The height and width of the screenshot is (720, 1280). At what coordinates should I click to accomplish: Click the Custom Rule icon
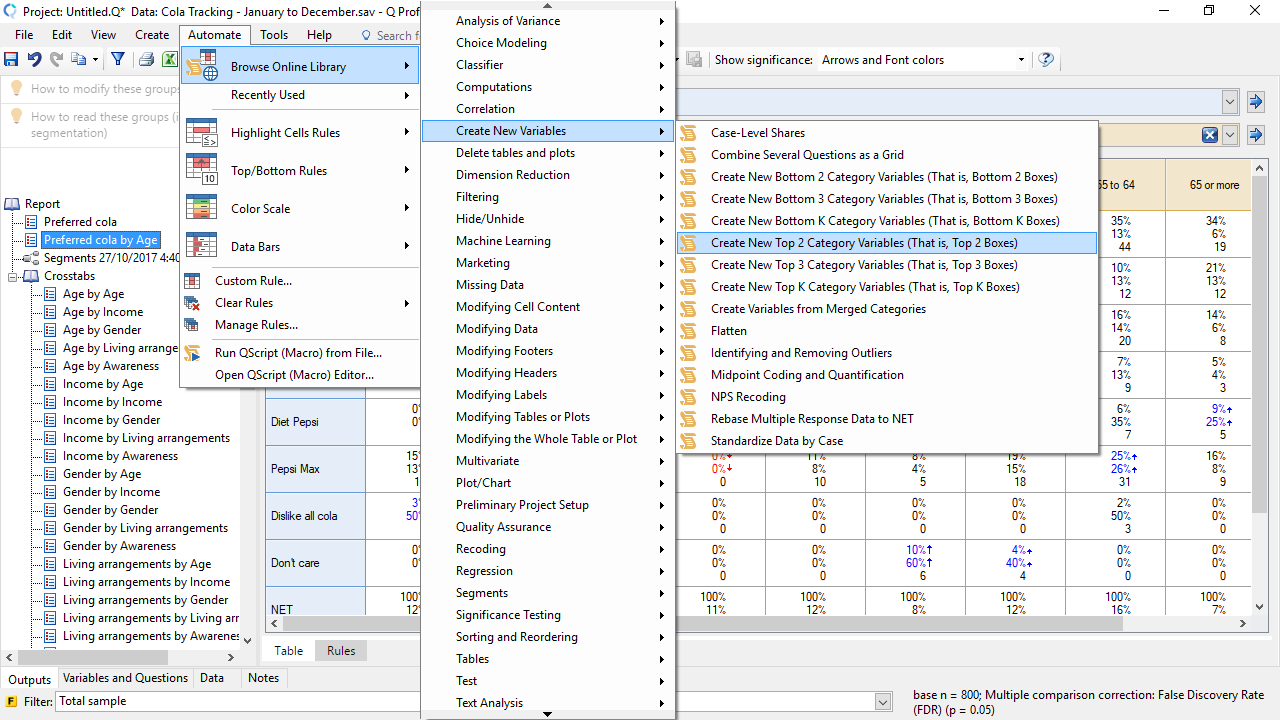[193, 281]
